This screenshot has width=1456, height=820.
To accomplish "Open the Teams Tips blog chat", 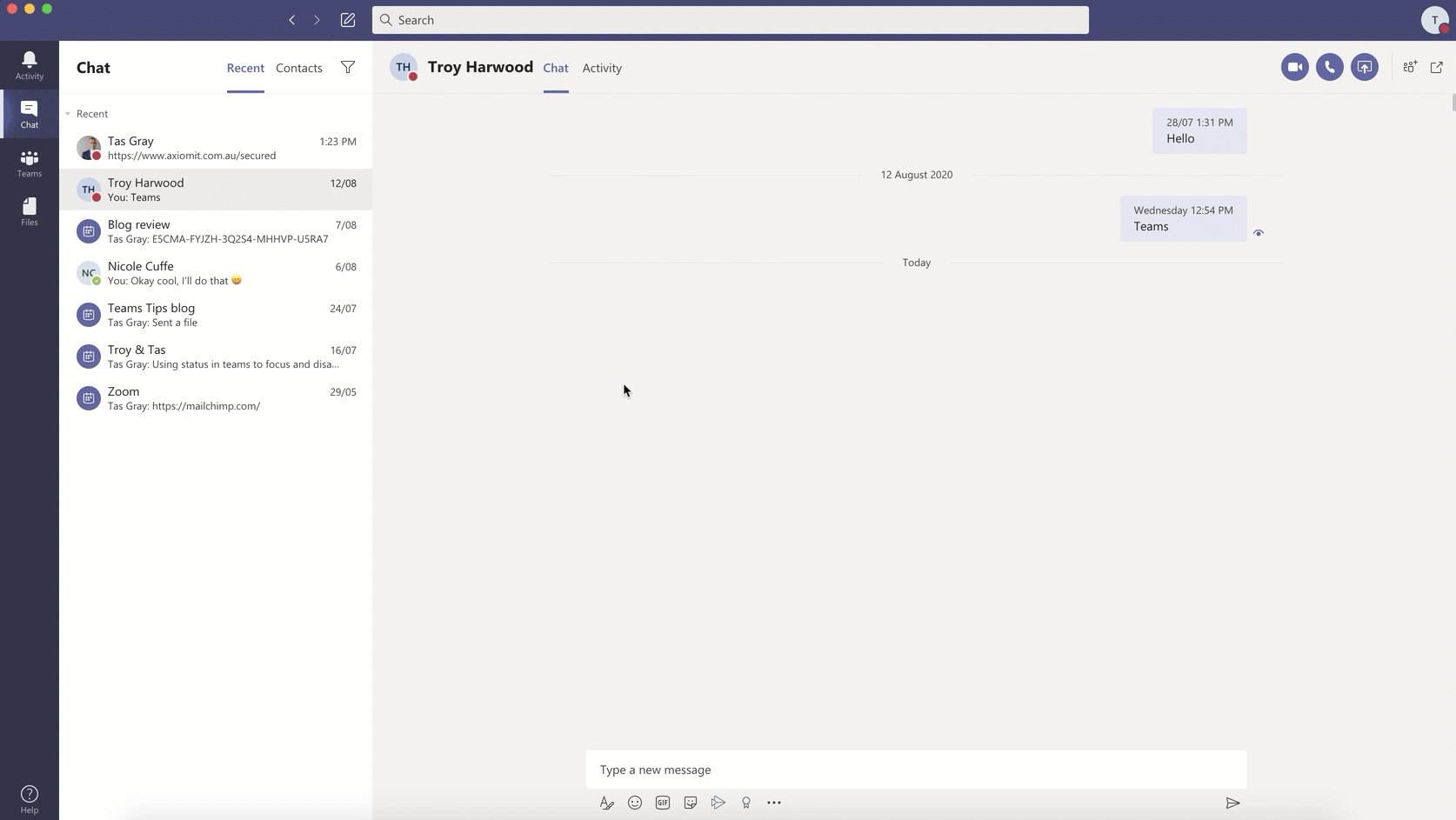I will coord(216,315).
